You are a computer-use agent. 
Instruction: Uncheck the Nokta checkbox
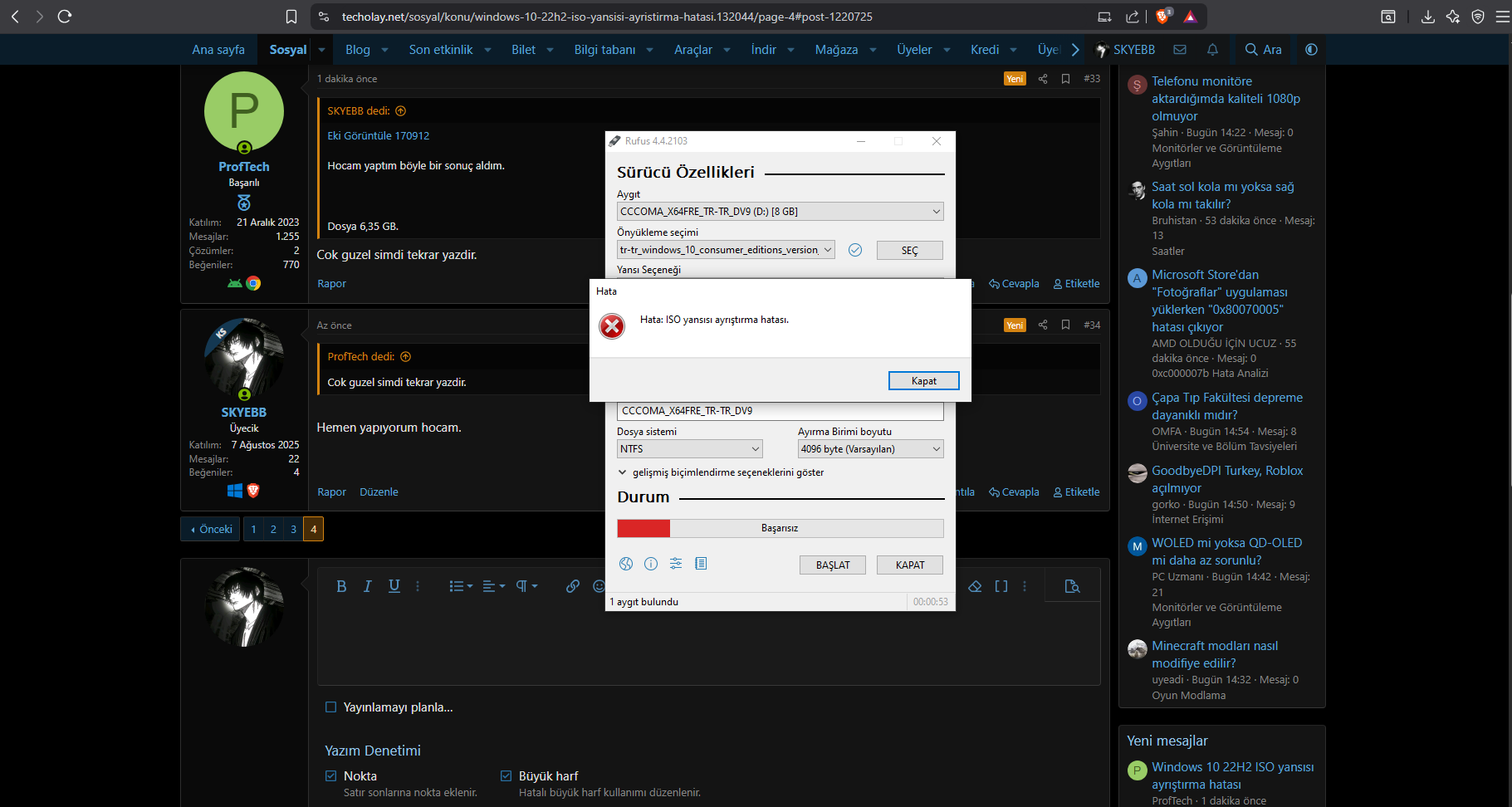(330, 776)
